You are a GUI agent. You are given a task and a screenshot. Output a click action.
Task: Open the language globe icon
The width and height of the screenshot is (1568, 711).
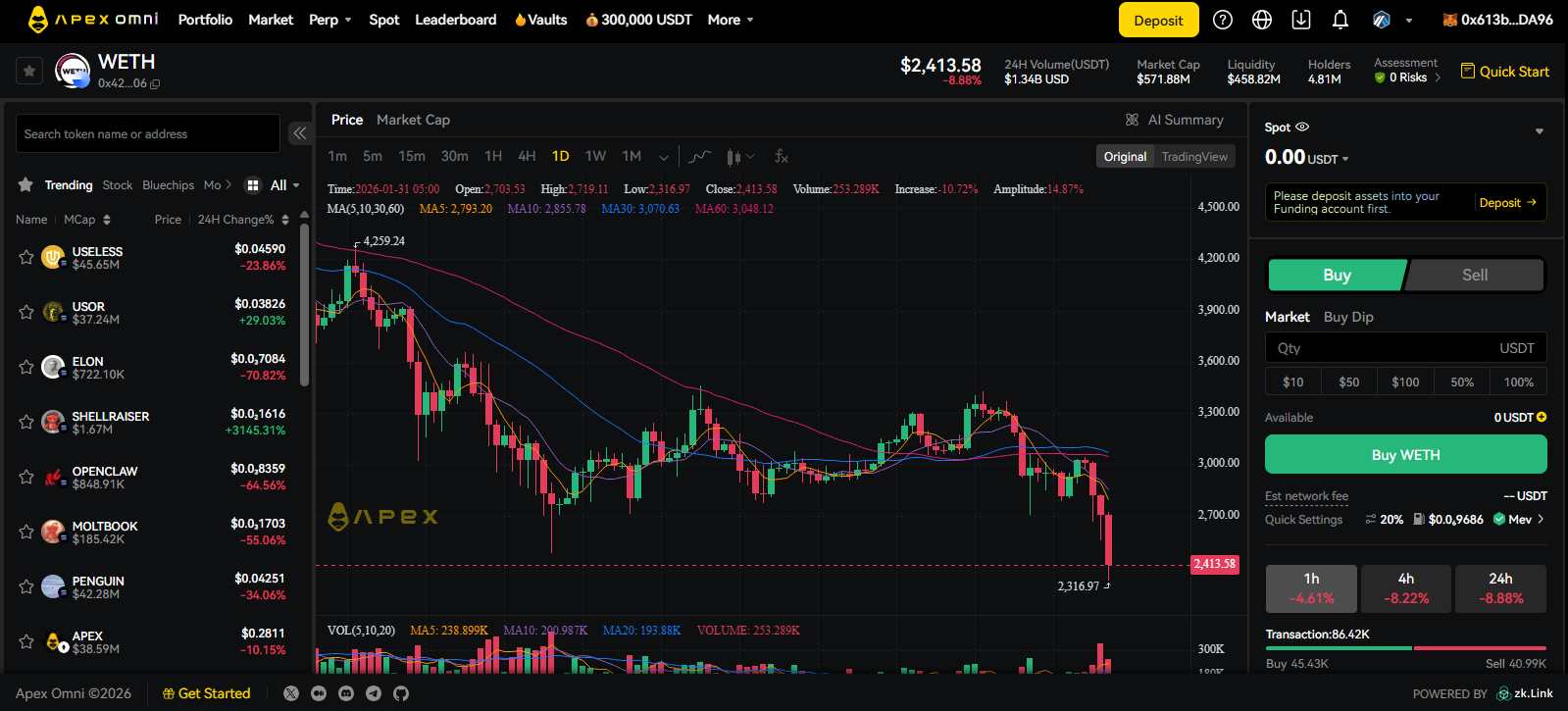click(1262, 20)
